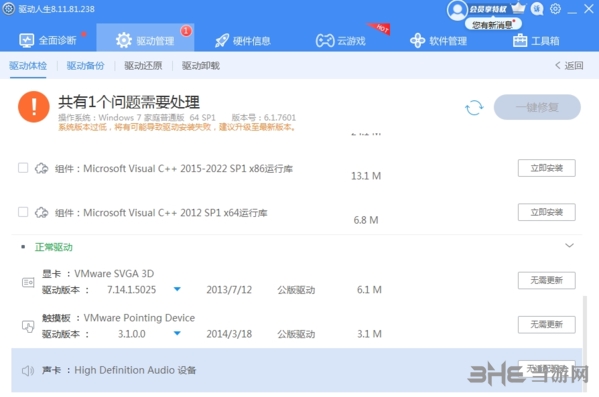Click component icon for VC++ 2015-2022
This screenshot has height=397, width=599.
coord(41,168)
